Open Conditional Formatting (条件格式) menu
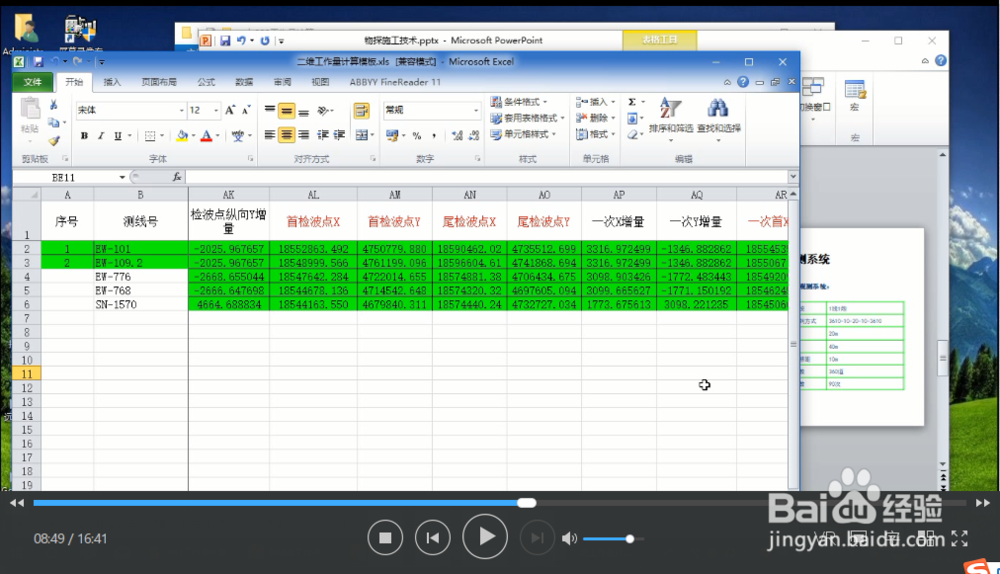The width and height of the screenshot is (1000, 574). [x=518, y=102]
